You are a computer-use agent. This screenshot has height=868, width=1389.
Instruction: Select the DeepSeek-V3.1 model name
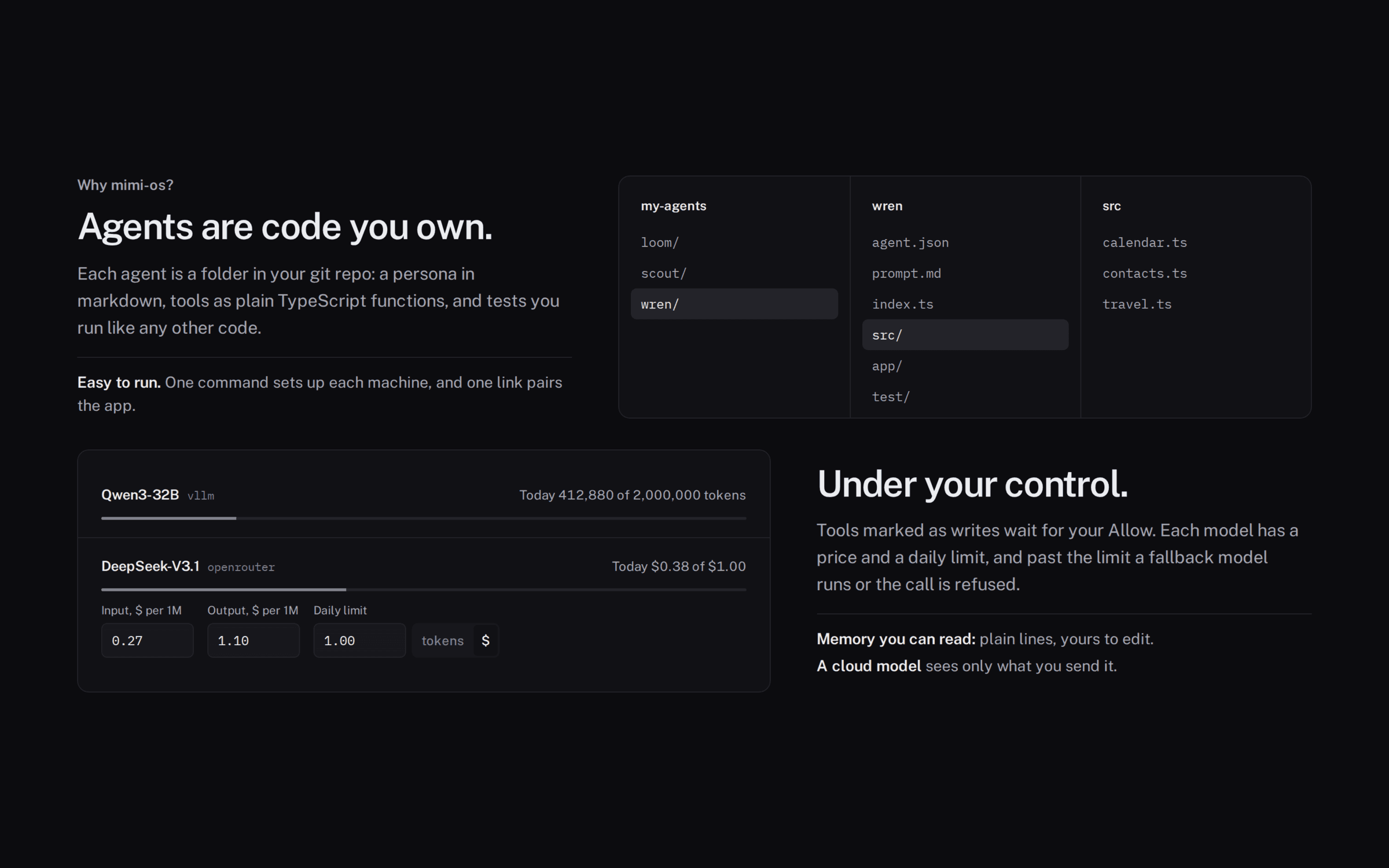pyautogui.click(x=150, y=566)
